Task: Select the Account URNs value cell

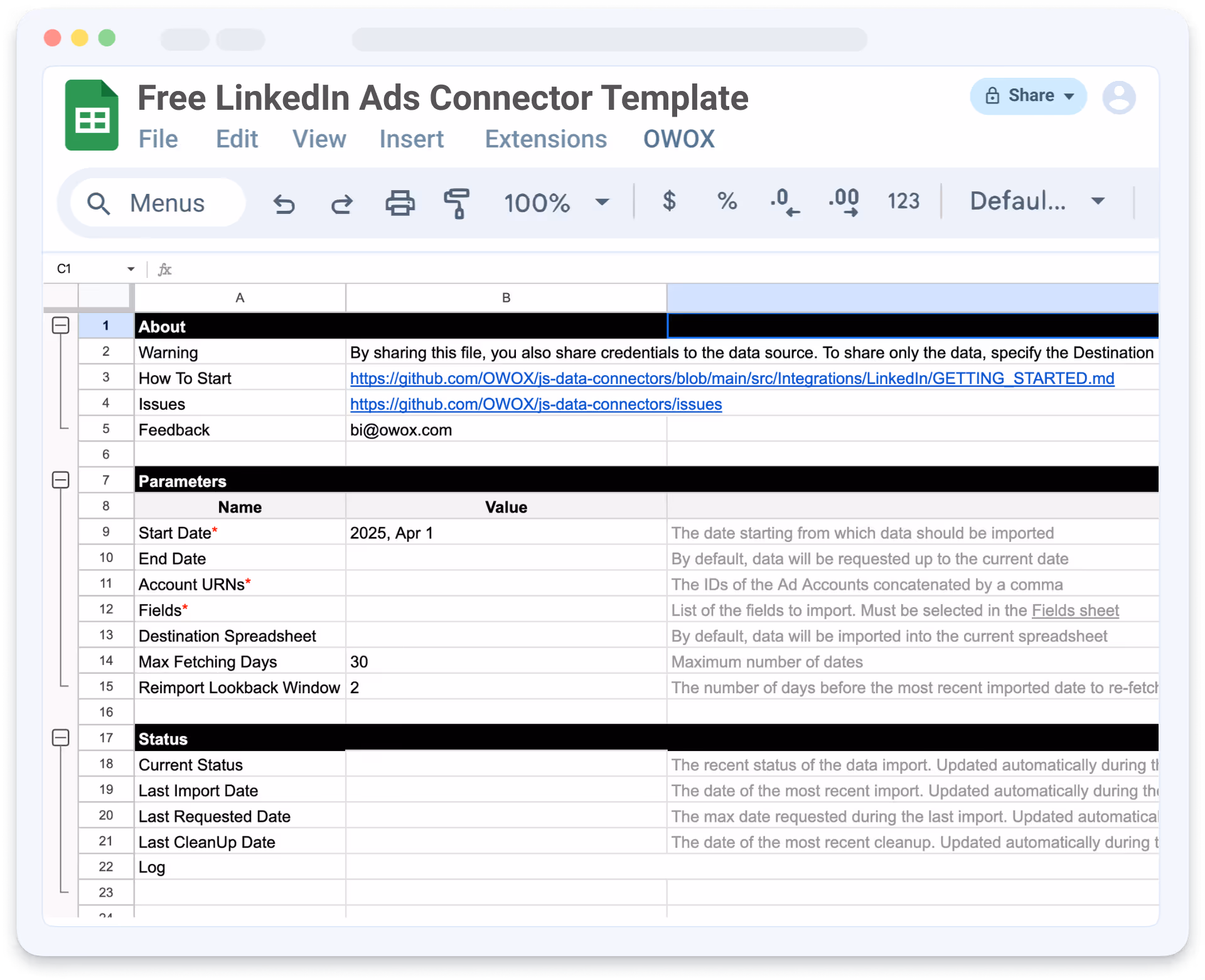Action: 506,584
